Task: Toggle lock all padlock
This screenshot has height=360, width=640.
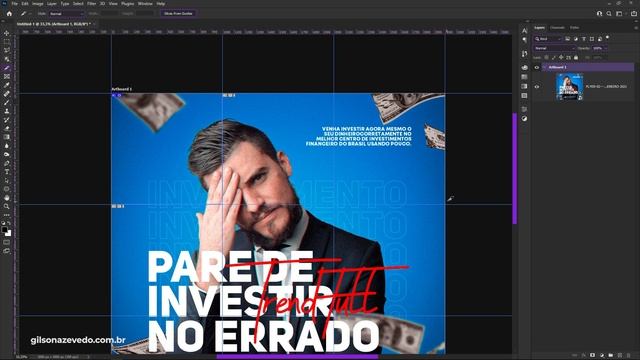Action: click(x=576, y=58)
